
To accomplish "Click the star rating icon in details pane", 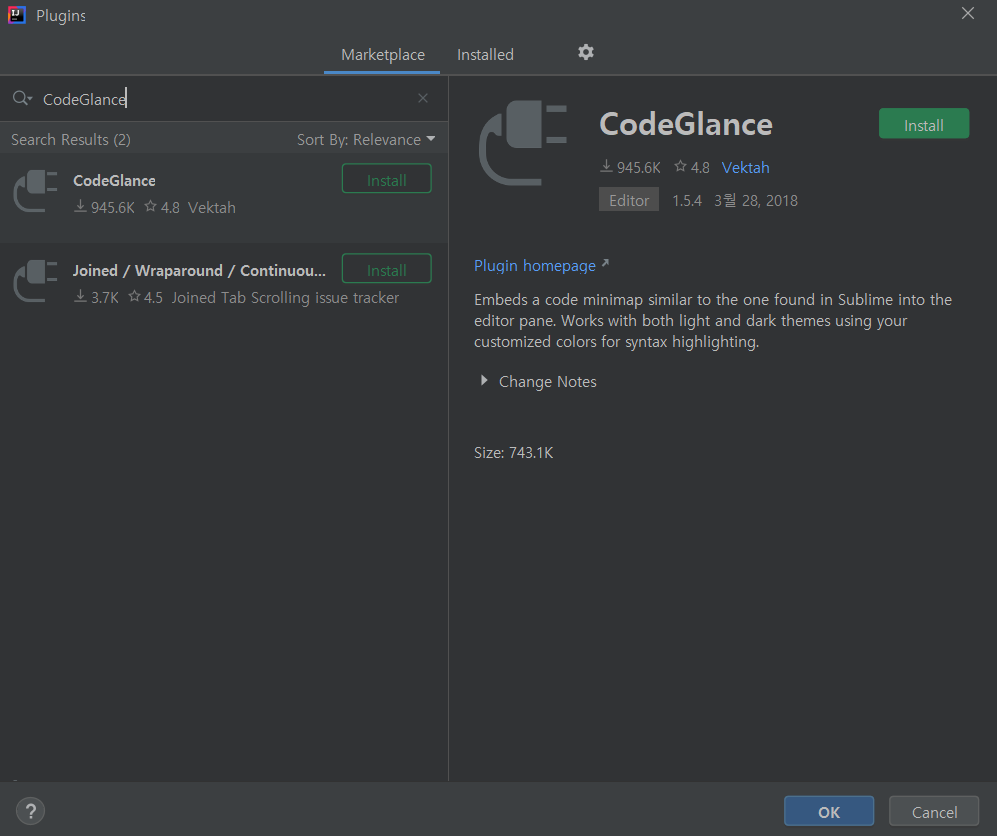I will click(x=680, y=167).
